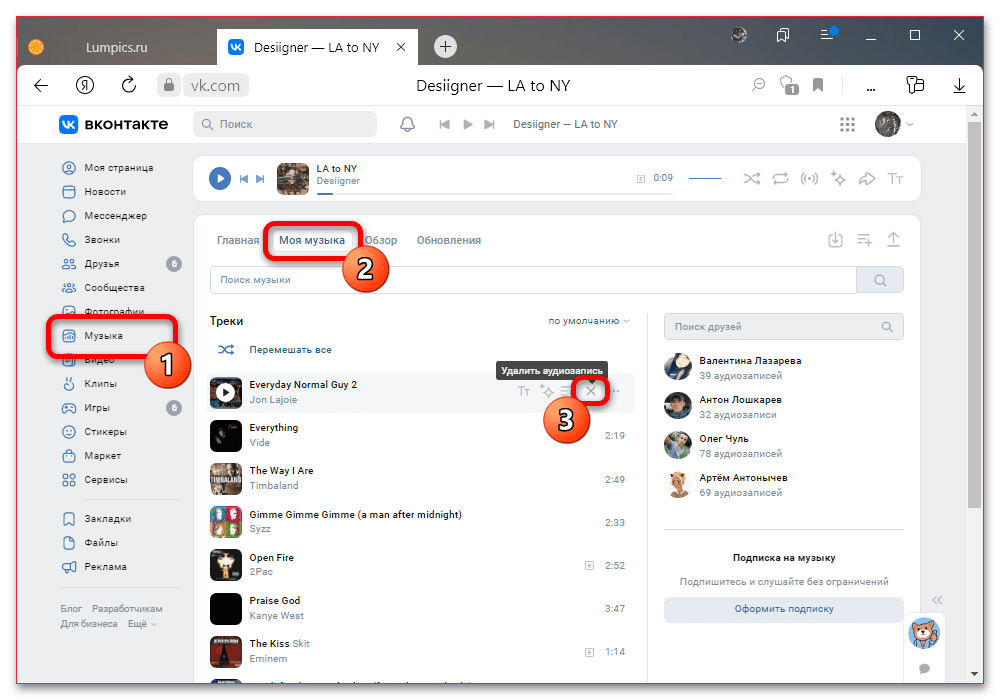Delete Everyday Normal Guy 2 track
The height and width of the screenshot is (700, 1000).
591,391
